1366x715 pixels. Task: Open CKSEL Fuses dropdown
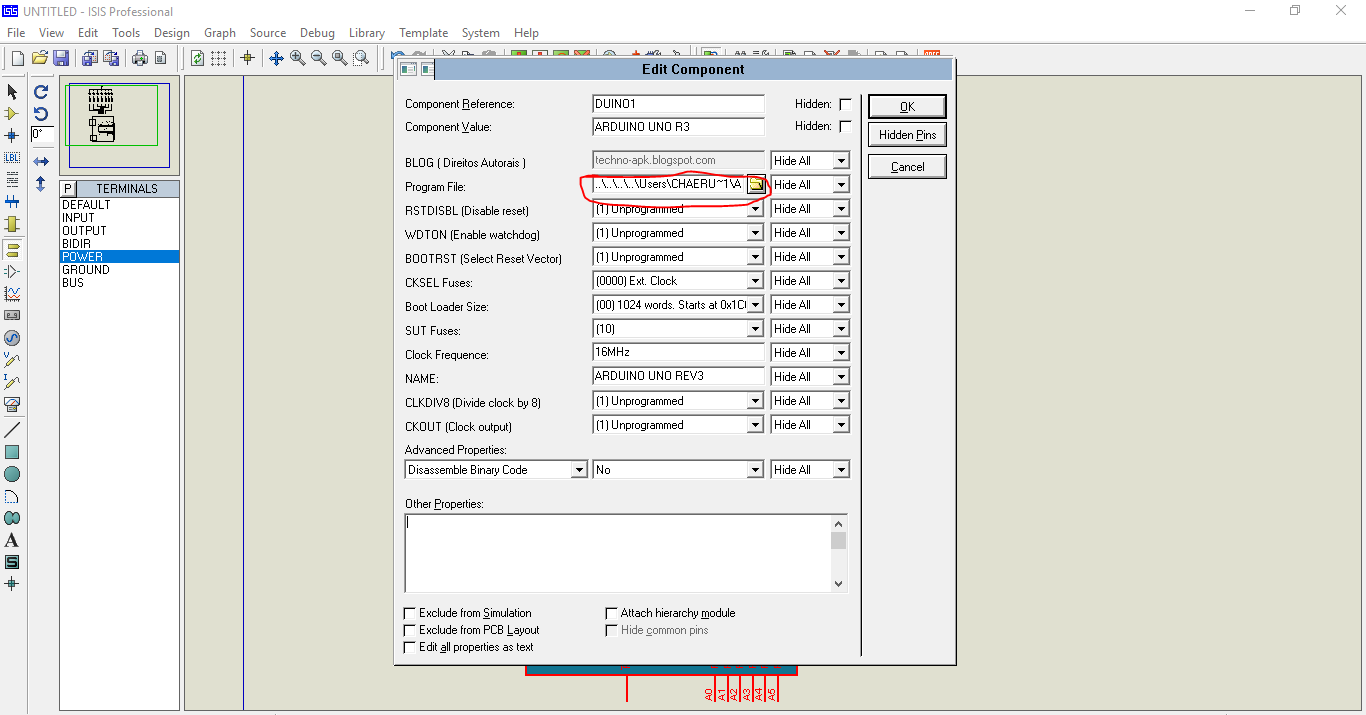click(756, 281)
